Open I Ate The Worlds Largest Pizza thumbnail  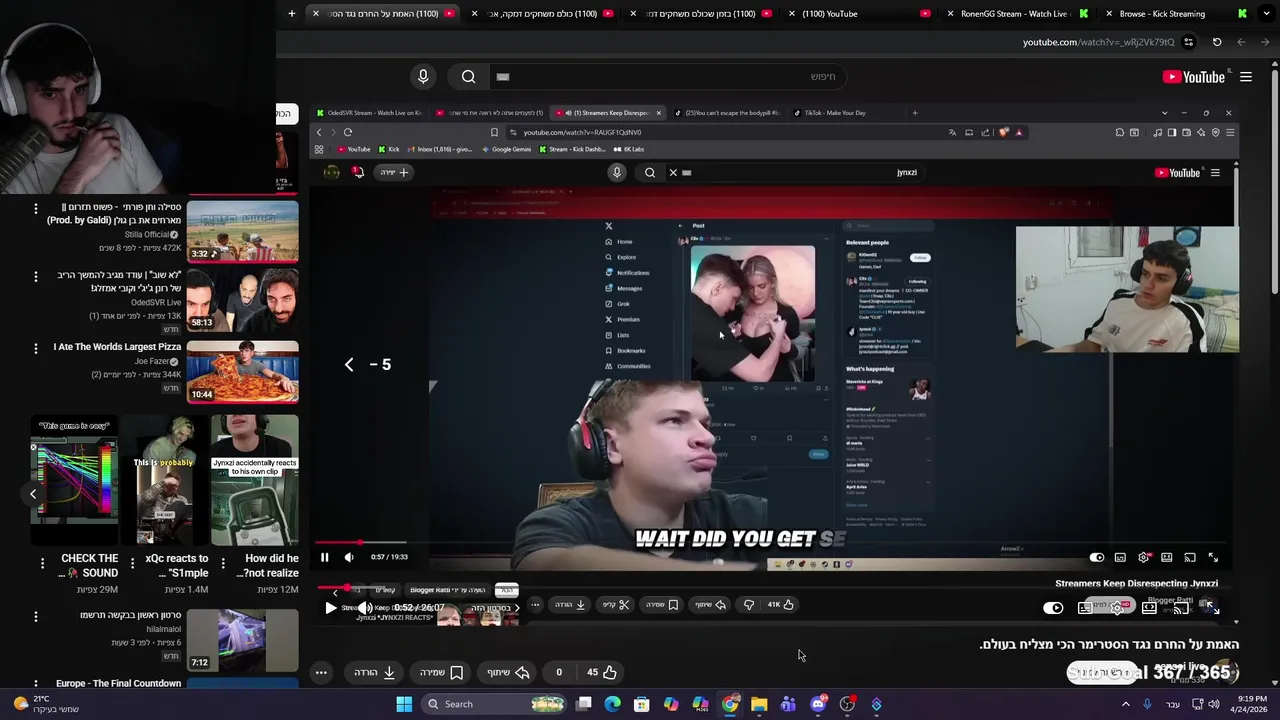242,371
